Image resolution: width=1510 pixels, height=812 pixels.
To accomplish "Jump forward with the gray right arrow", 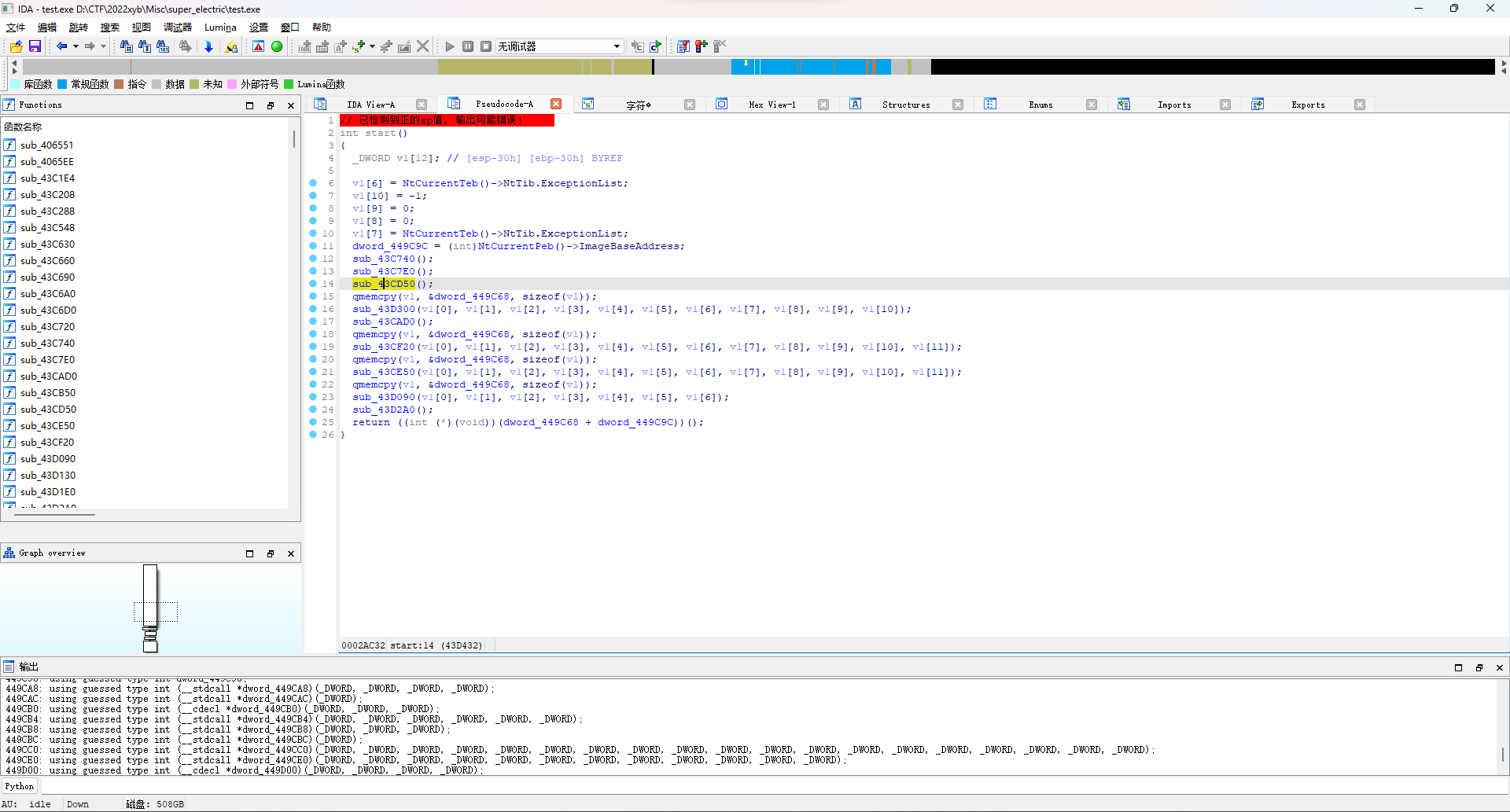I will coord(89,46).
